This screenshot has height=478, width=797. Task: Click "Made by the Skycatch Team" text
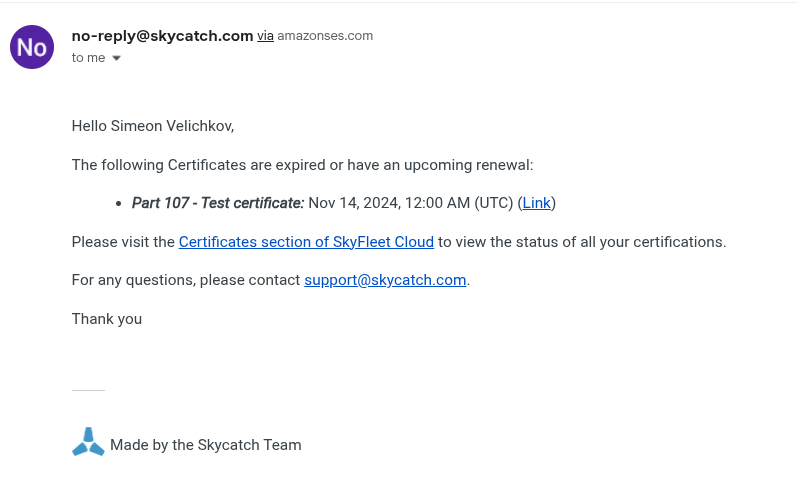coord(205,445)
